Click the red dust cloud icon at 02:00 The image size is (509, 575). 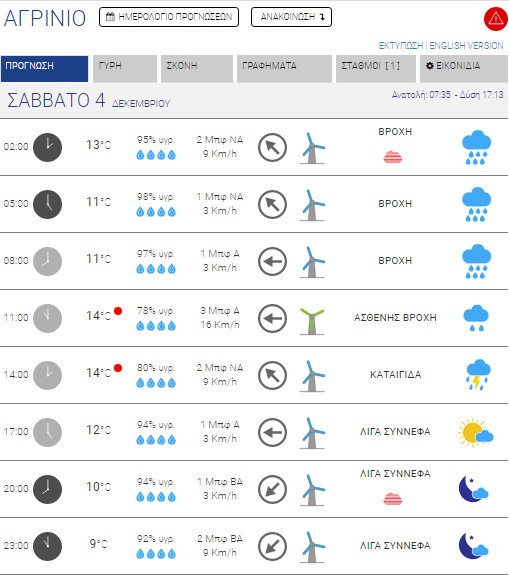pos(393,157)
